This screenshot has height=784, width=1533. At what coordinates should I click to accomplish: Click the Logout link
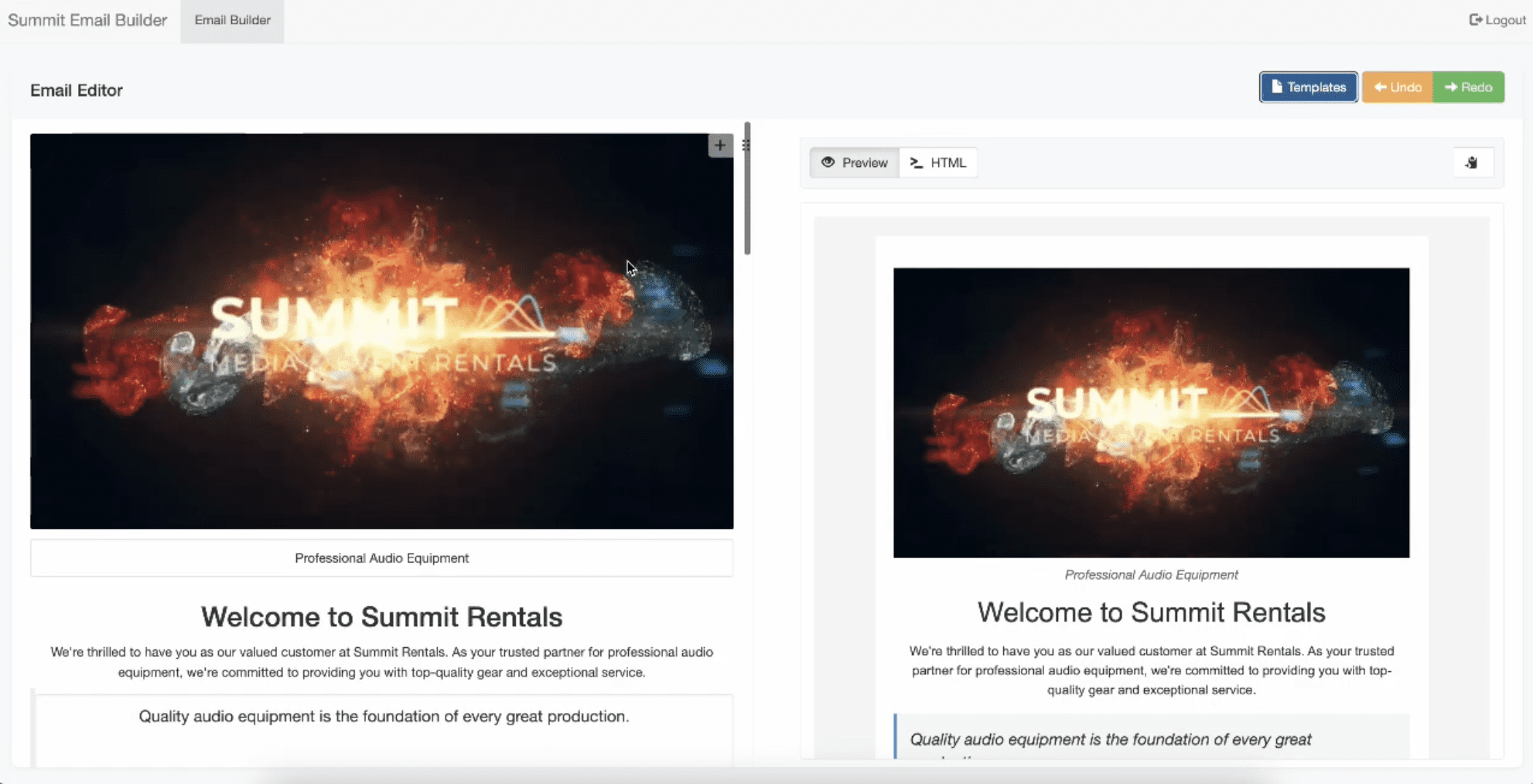1497,20
